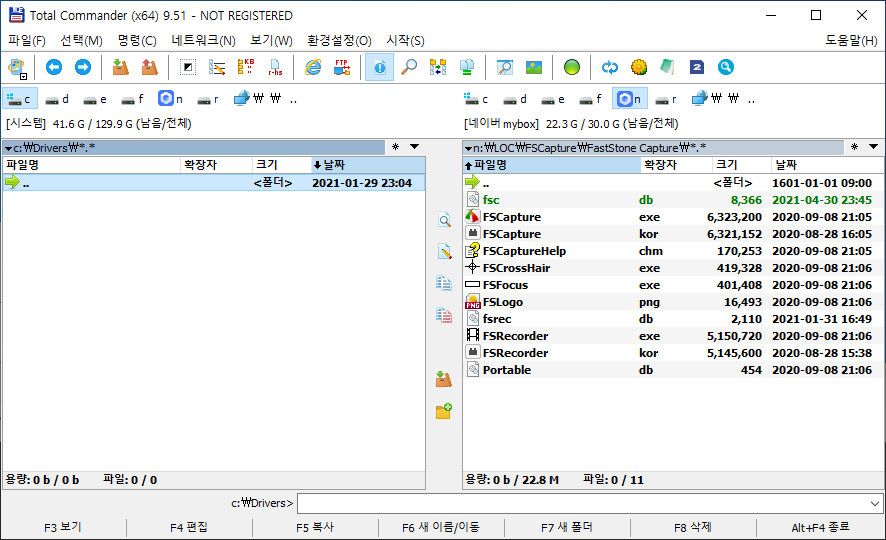
Task: Open the 선택(M) menu
Action: tap(81, 41)
